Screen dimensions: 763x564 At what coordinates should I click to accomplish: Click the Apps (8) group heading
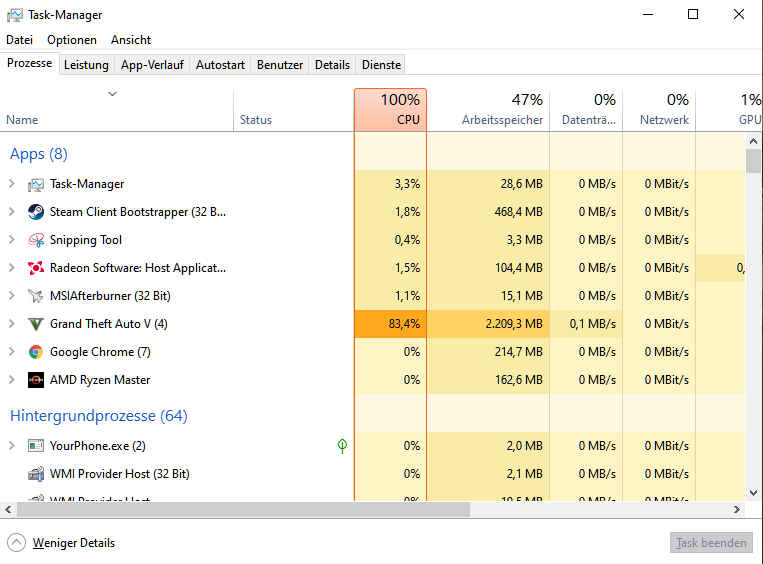pos(38,154)
